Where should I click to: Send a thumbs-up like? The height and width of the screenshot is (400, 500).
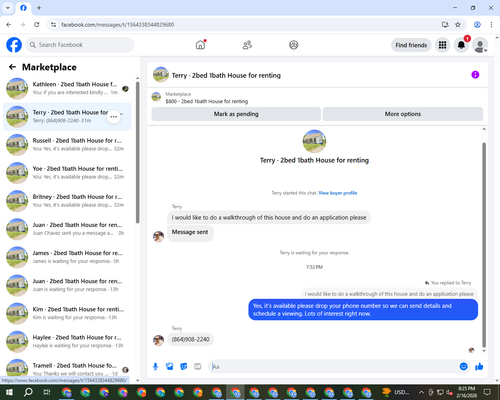(479, 367)
